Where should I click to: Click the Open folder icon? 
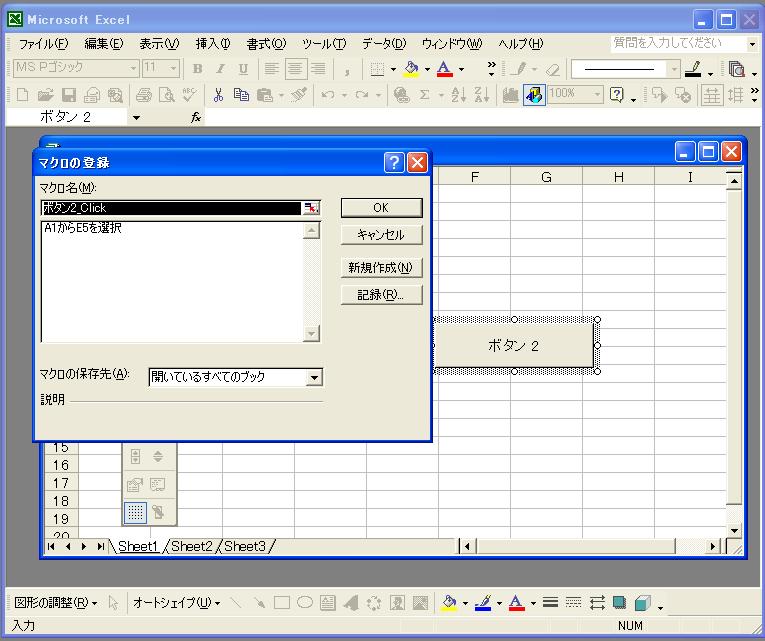point(45,95)
